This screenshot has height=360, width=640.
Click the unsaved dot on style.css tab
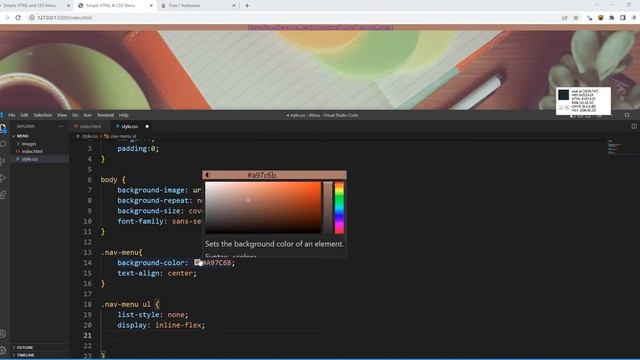click(x=147, y=127)
